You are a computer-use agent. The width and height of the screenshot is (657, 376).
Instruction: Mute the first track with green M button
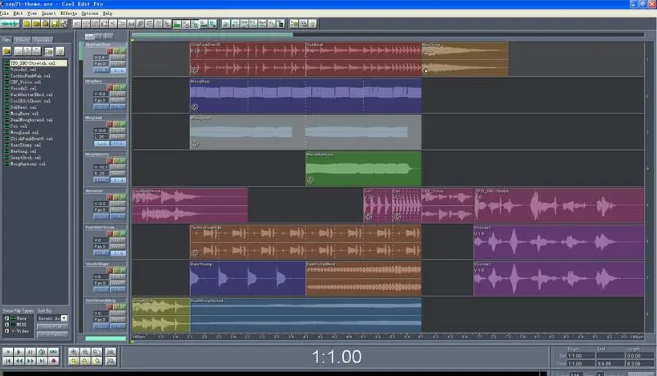pyautogui.click(x=123, y=51)
